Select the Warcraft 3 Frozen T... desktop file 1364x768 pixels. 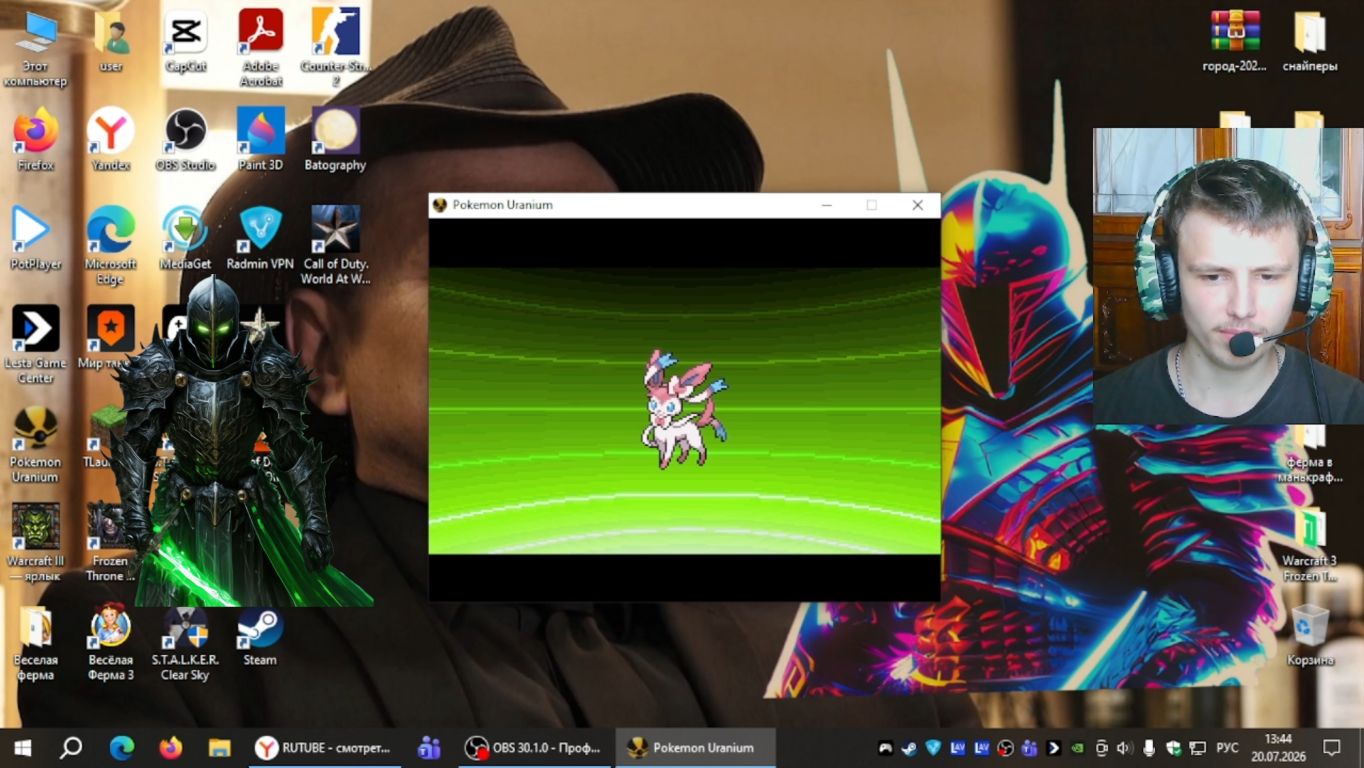pos(1310,542)
